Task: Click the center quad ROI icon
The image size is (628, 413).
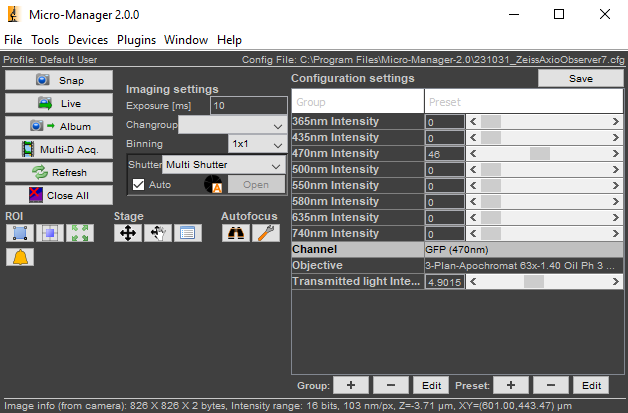Action: click(x=50, y=233)
